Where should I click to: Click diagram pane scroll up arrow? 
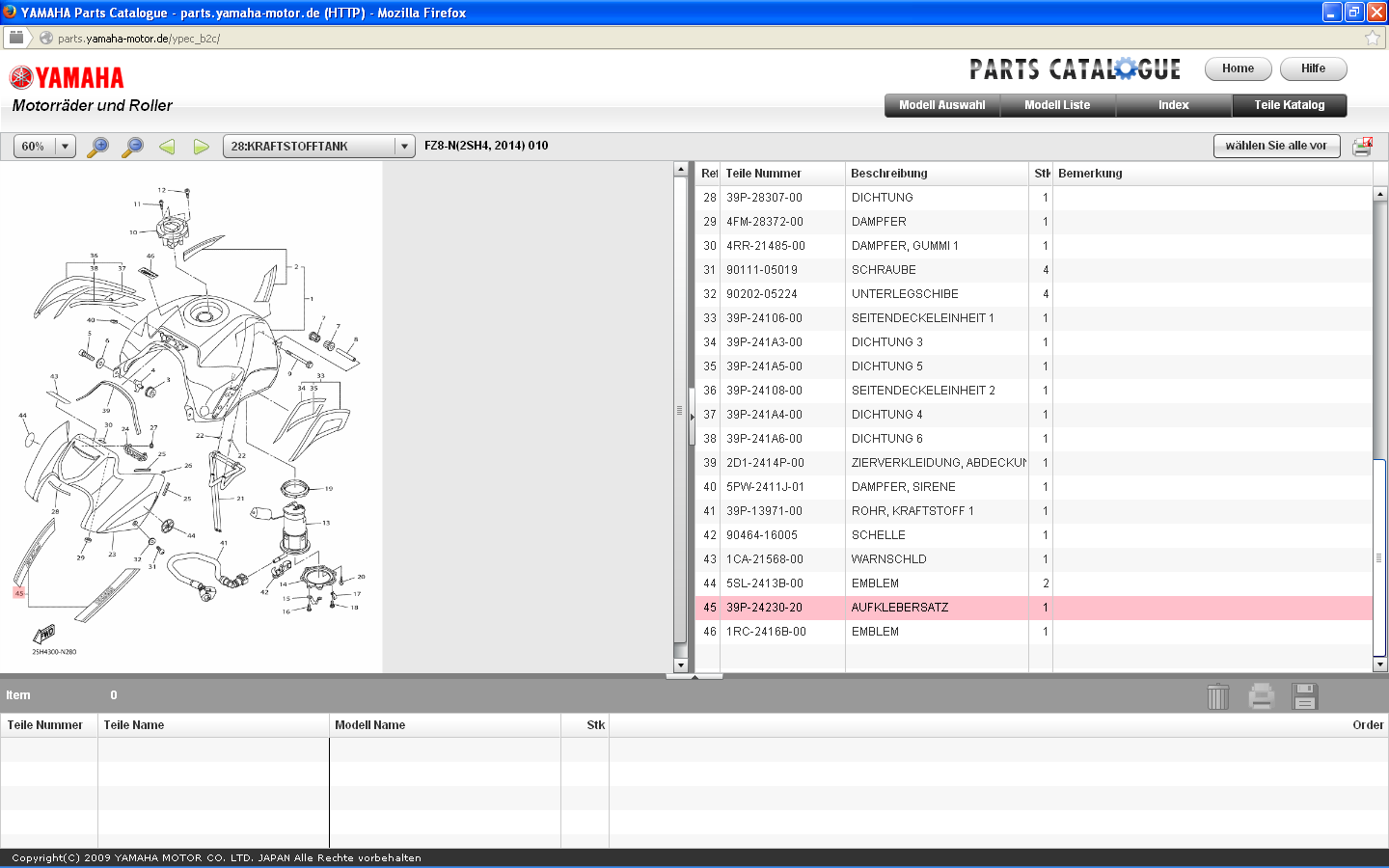tap(680, 169)
